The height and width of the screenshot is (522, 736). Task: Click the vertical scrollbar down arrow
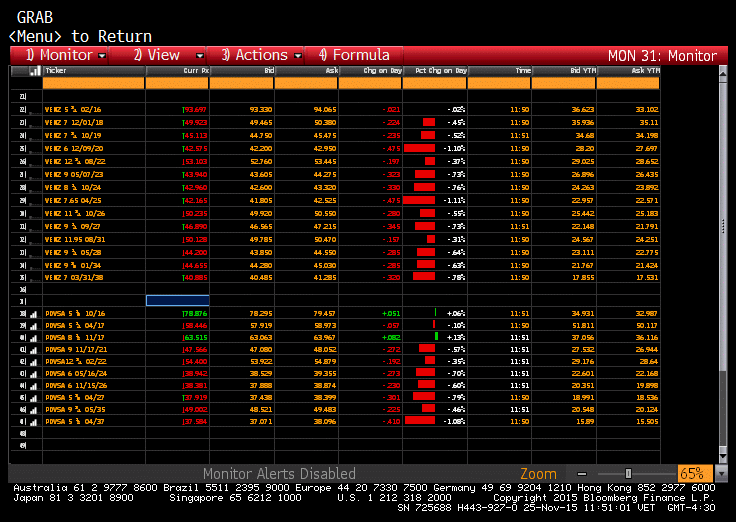click(x=723, y=456)
